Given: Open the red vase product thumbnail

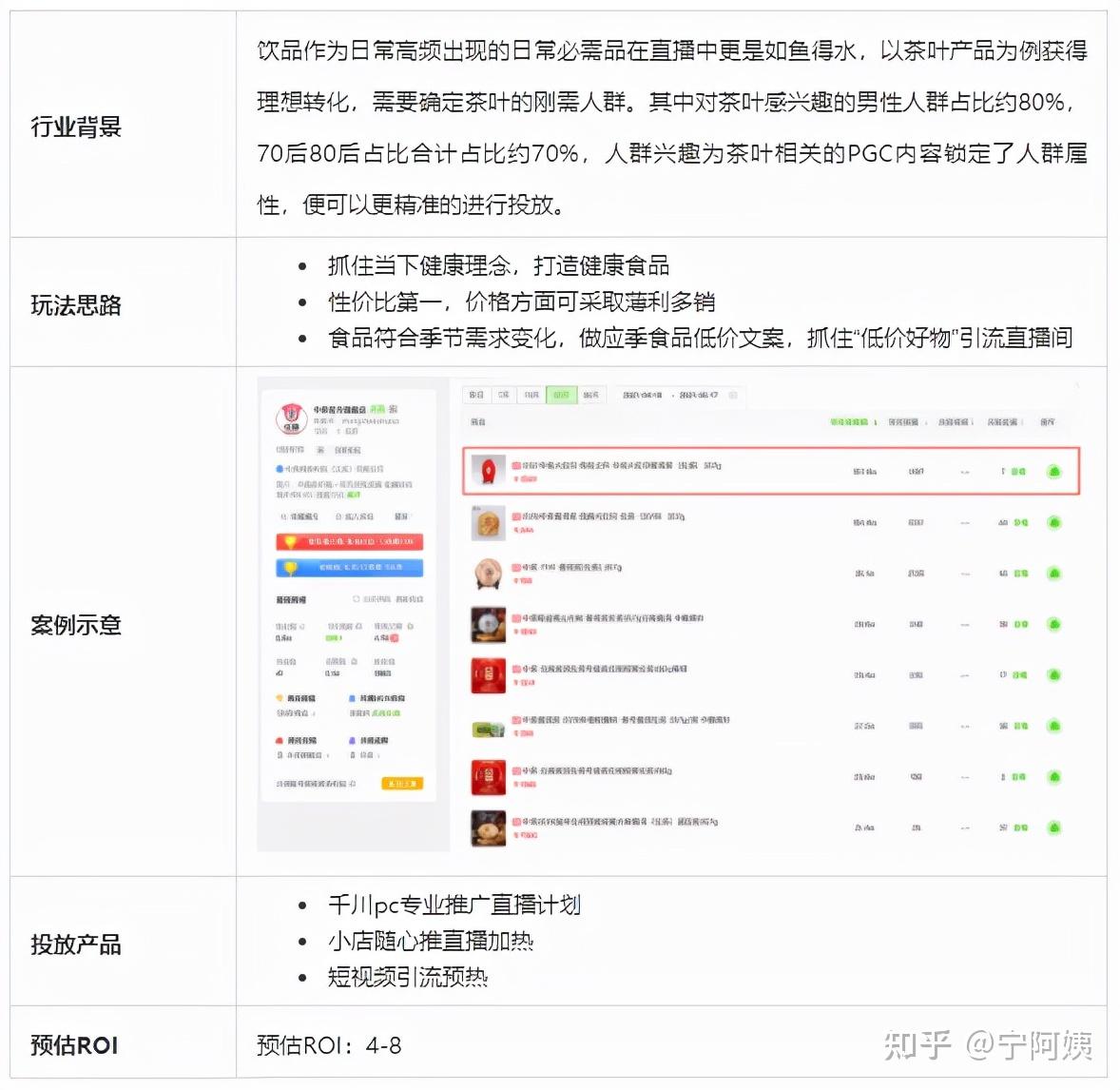Looking at the screenshot, I should [489, 471].
